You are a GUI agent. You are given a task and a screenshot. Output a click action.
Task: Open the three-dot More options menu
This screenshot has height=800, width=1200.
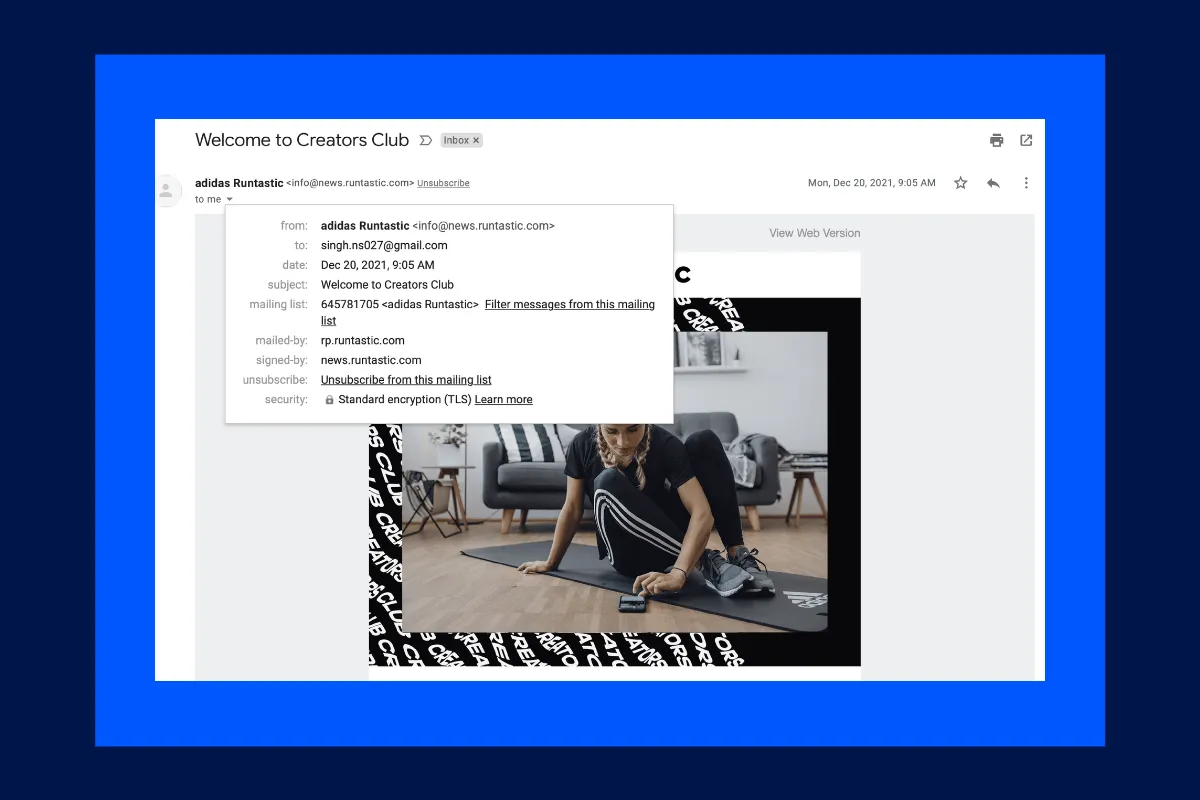1026,183
